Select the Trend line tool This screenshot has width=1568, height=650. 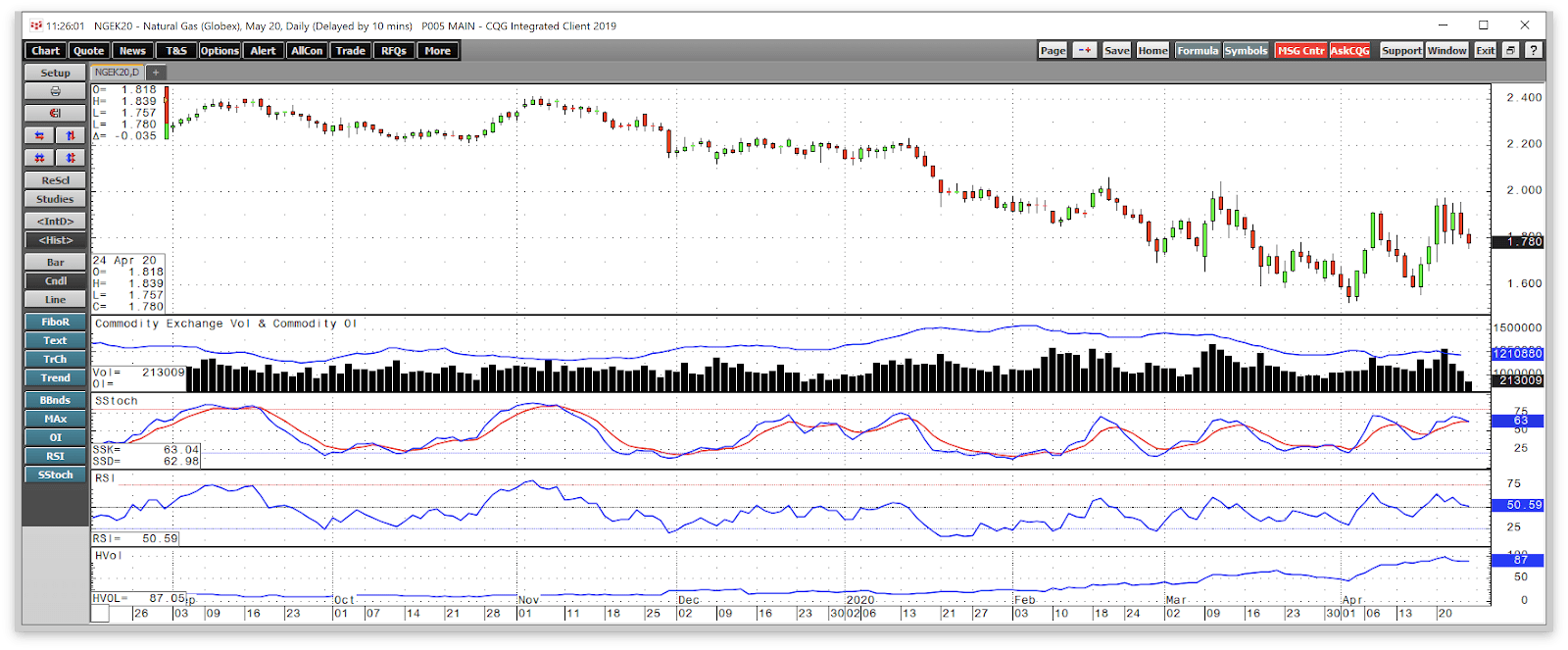coord(55,377)
